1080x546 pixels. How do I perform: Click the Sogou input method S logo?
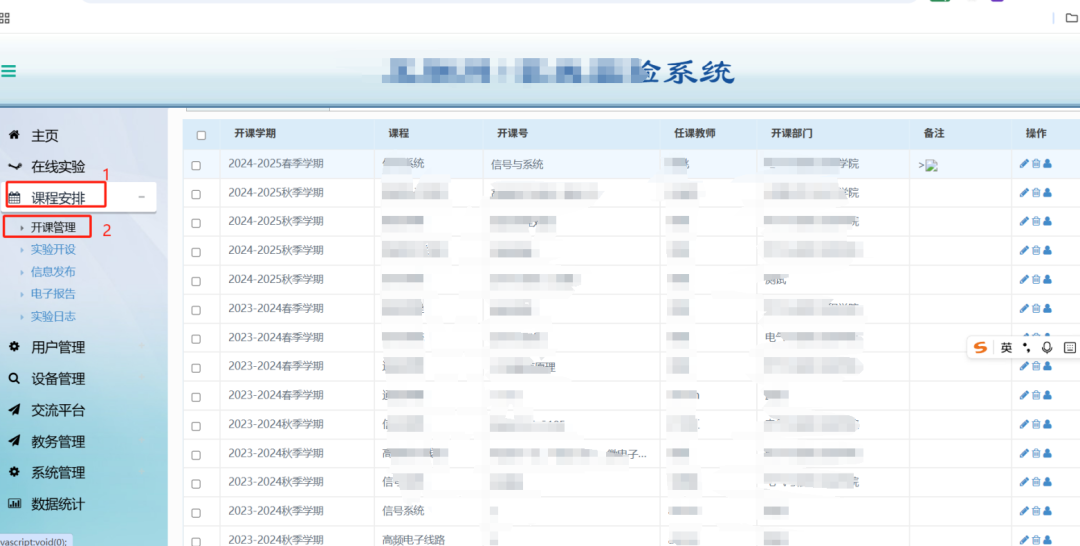(x=980, y=348)
